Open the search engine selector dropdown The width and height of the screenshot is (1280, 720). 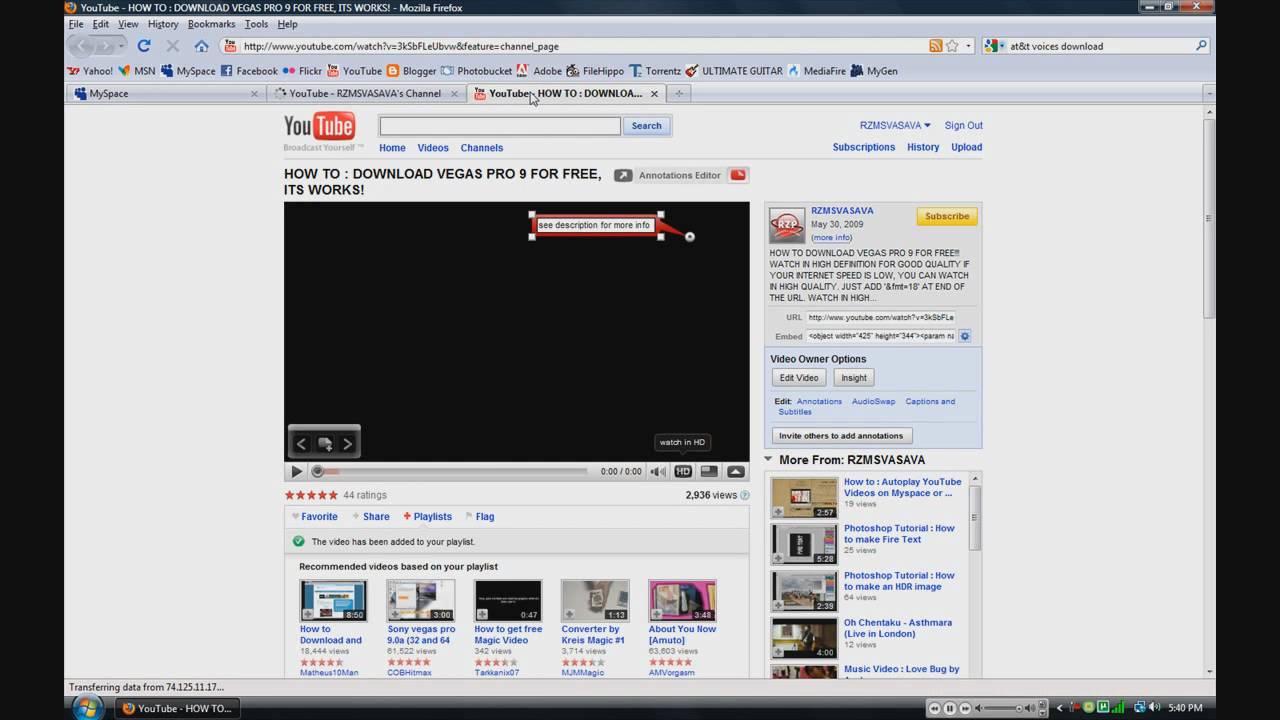[x=1001, y=46]
